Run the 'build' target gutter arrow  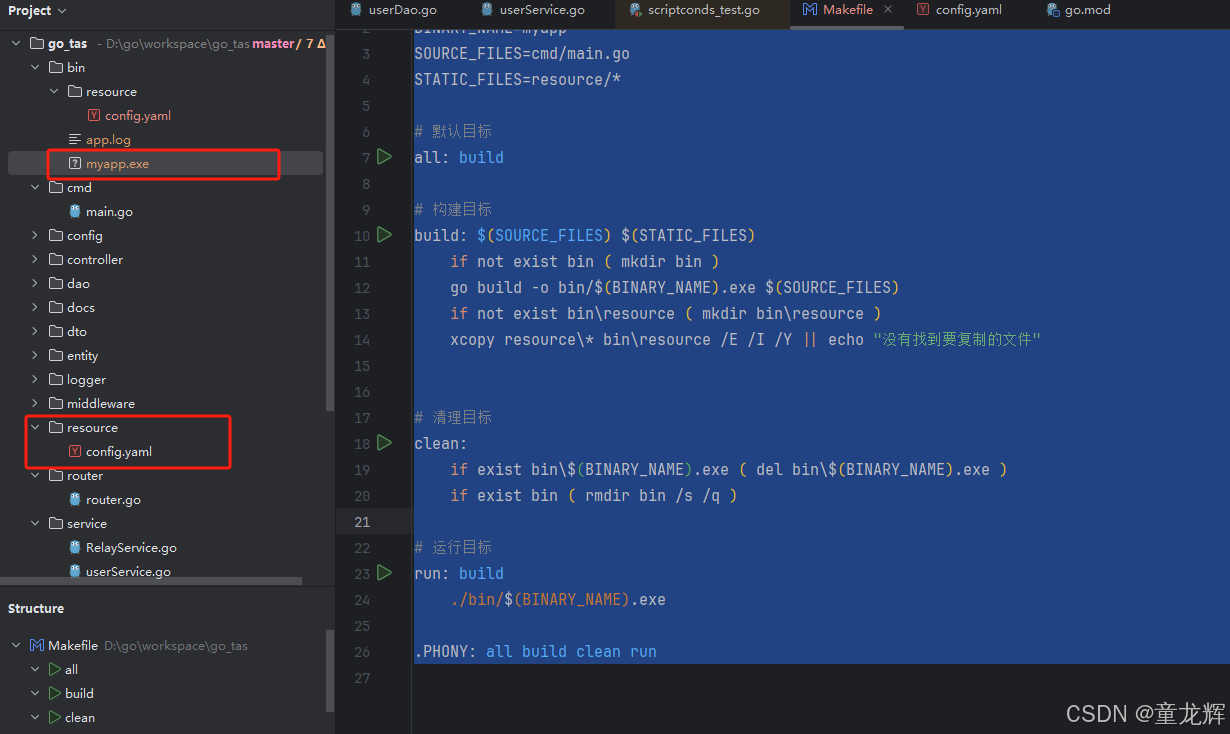coord(385,235)
